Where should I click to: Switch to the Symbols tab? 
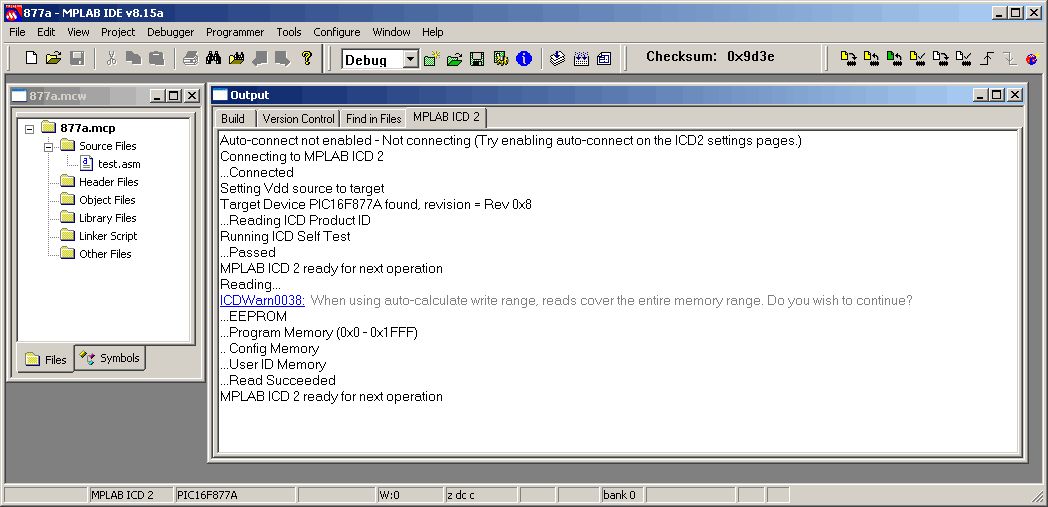[110, 358]
